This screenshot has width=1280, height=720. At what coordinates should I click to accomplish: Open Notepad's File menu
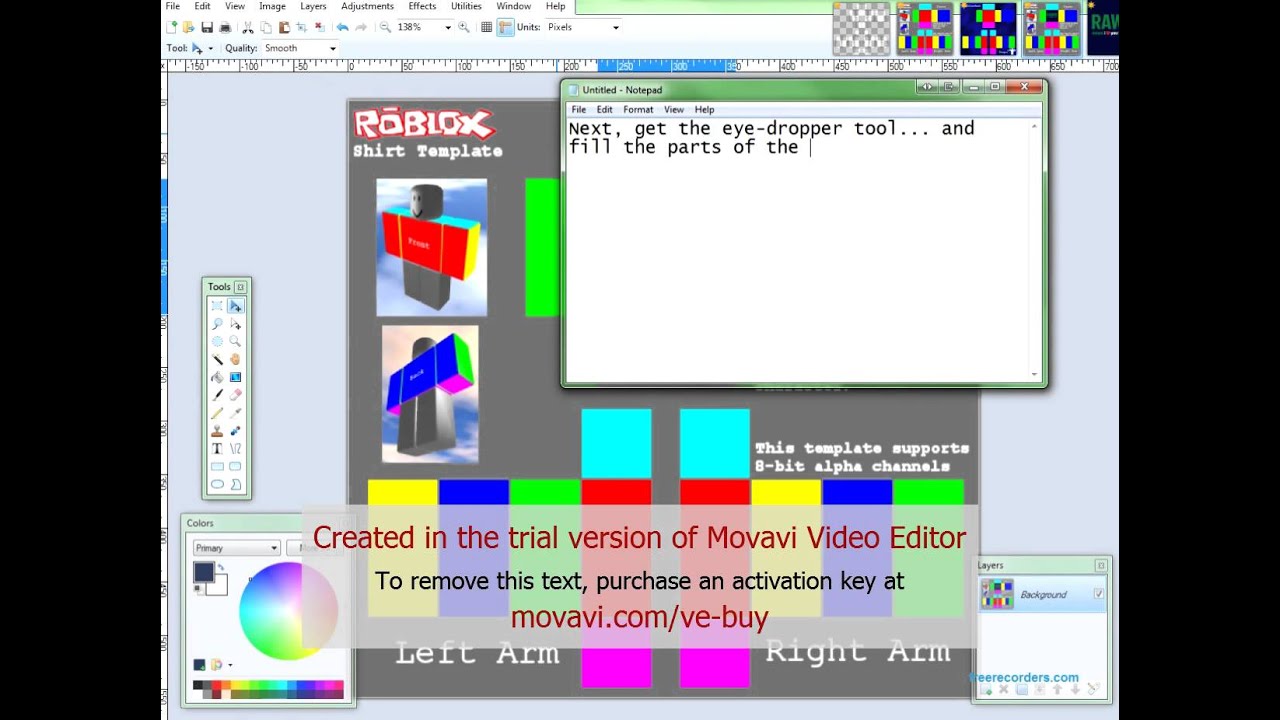579,109
